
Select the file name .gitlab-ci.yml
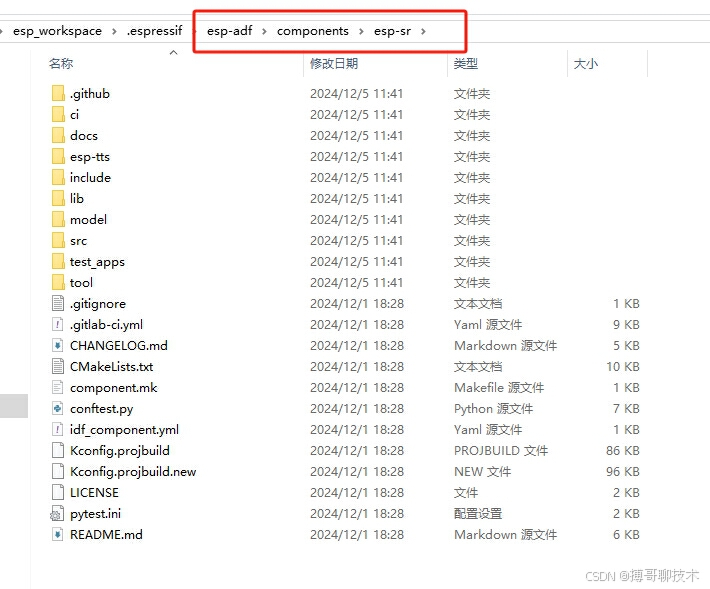tap(106, 325)
